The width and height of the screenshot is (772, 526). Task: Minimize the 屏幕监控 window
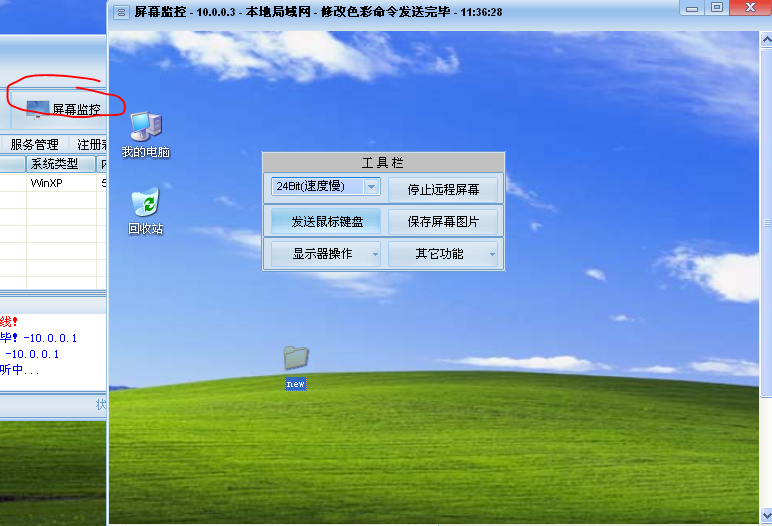point(692,8)
